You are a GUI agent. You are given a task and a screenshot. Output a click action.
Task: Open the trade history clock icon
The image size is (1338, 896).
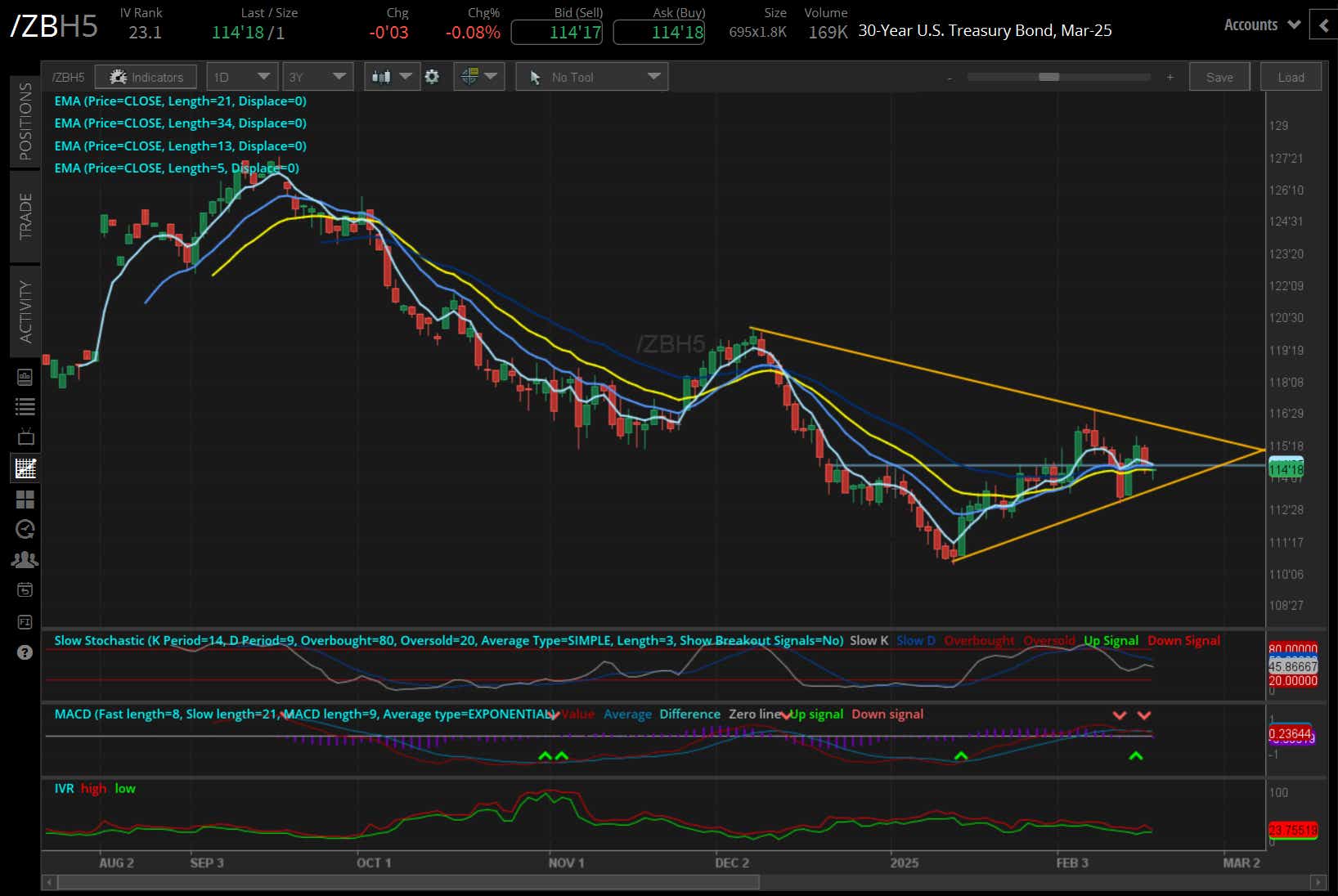click(x=25, y=529)
